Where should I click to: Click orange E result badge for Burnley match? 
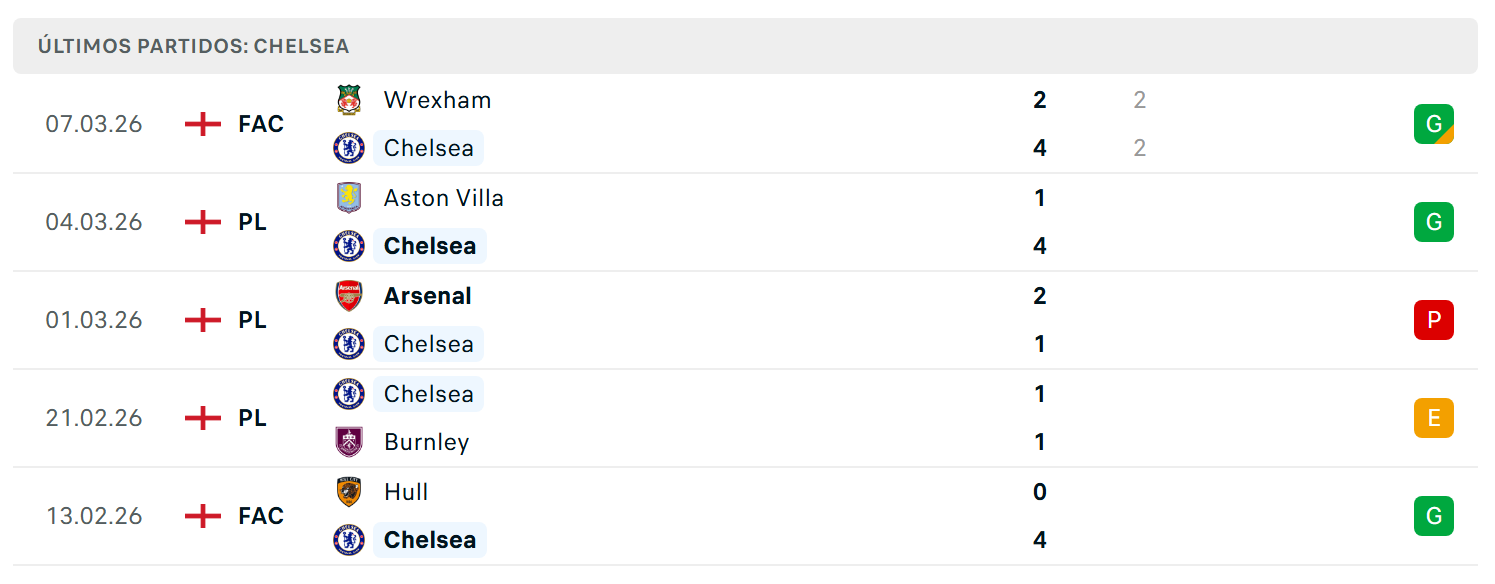(1433, 418)
